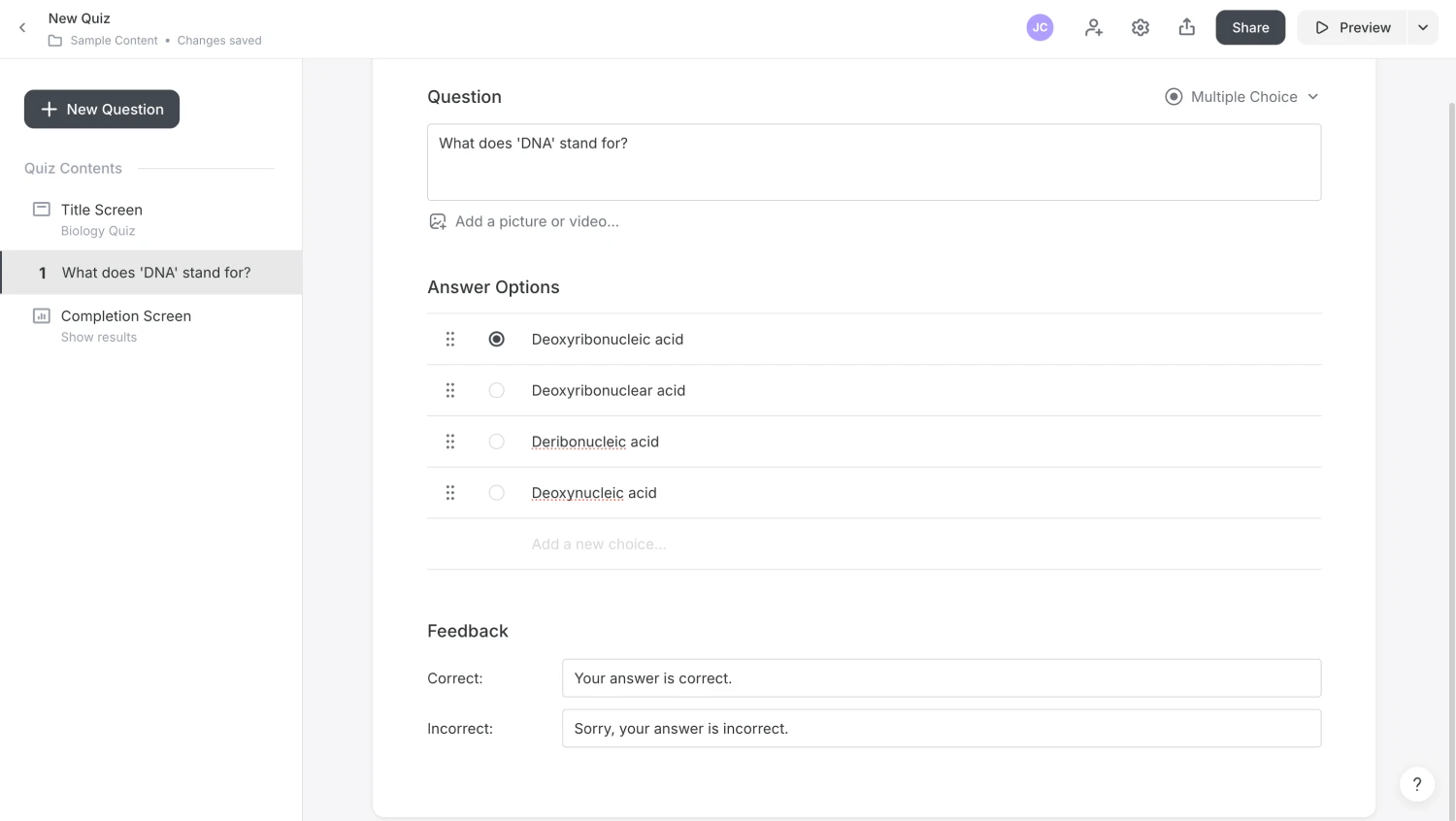The image size is (1456, 821).
Task: Select the 'Deoxyribonuclear acid' radio button
Action: click(496, 390)
